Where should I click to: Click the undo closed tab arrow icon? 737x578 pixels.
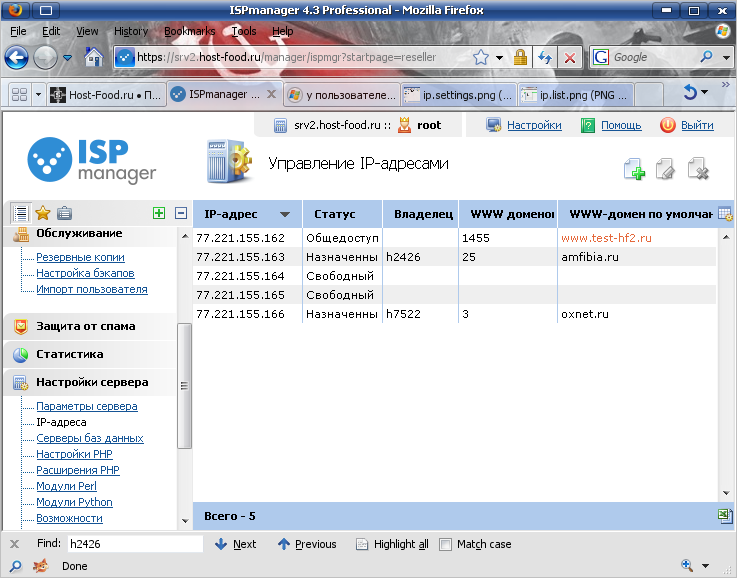tap(690, 92)
